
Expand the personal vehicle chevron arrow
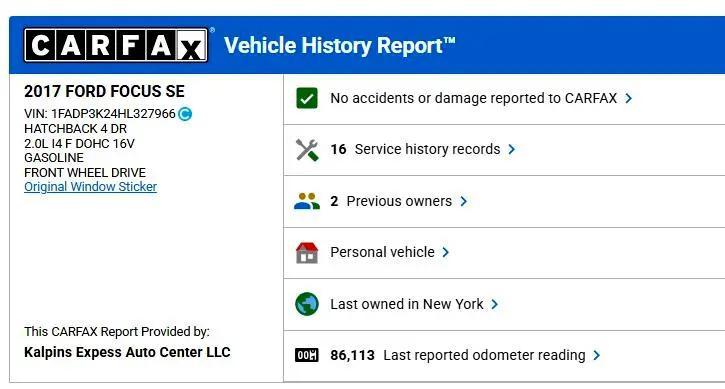coord(445,253)
